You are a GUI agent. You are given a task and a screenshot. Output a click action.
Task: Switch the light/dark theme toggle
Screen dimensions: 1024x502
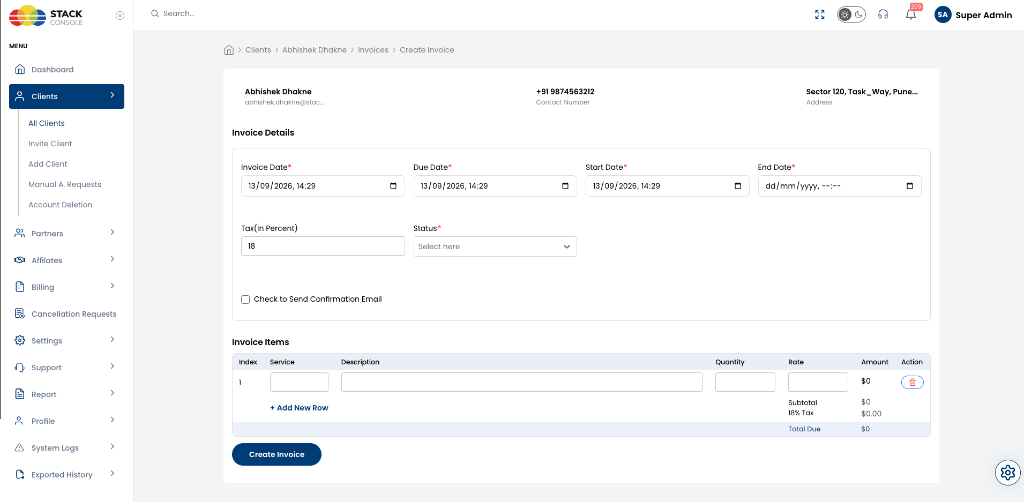pyautogui.click(x=852, y=14)
